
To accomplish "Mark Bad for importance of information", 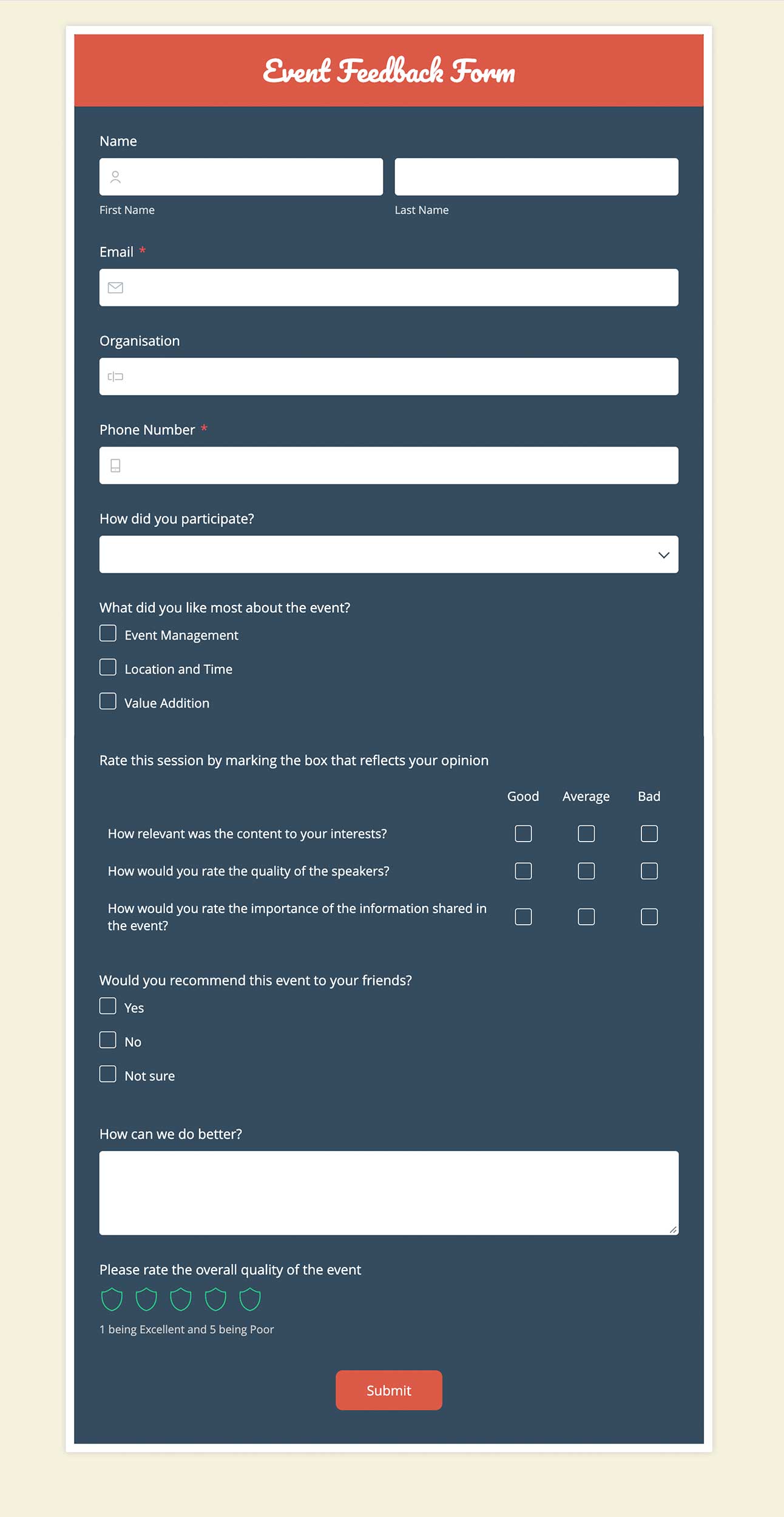I will tap(649, 917).
